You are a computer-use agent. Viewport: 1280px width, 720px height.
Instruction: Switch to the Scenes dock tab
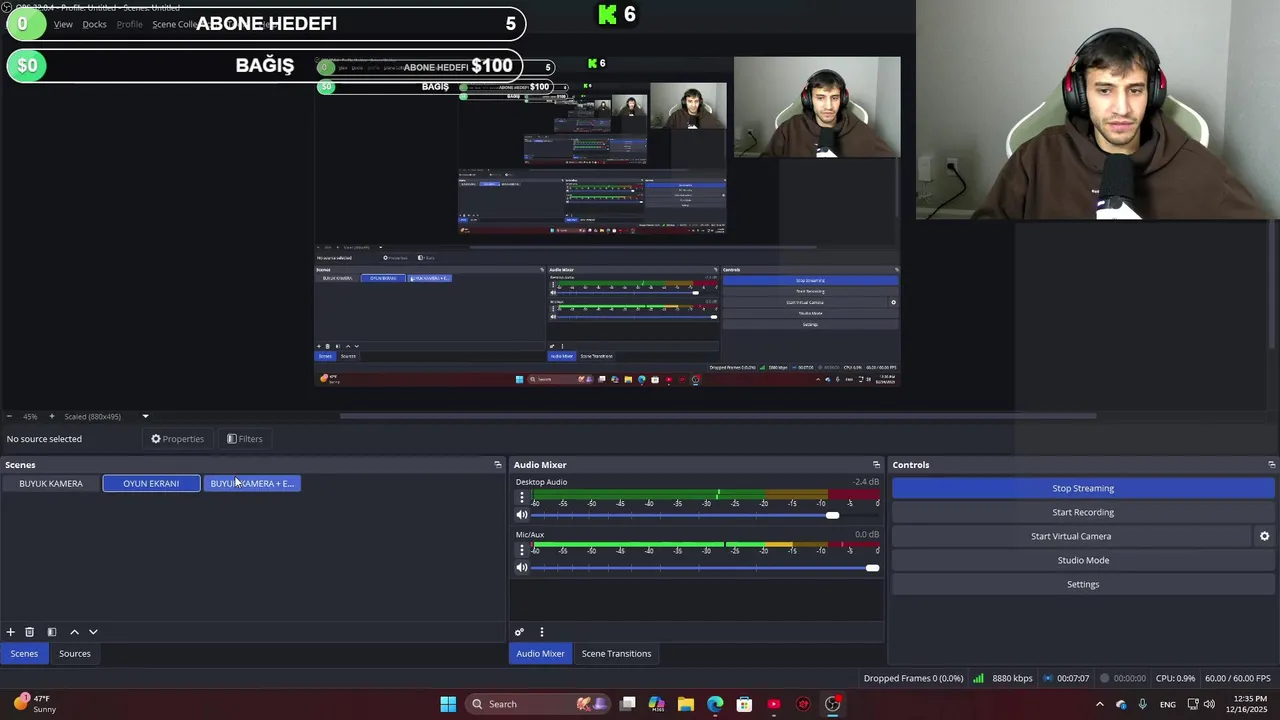click(24, 654)
